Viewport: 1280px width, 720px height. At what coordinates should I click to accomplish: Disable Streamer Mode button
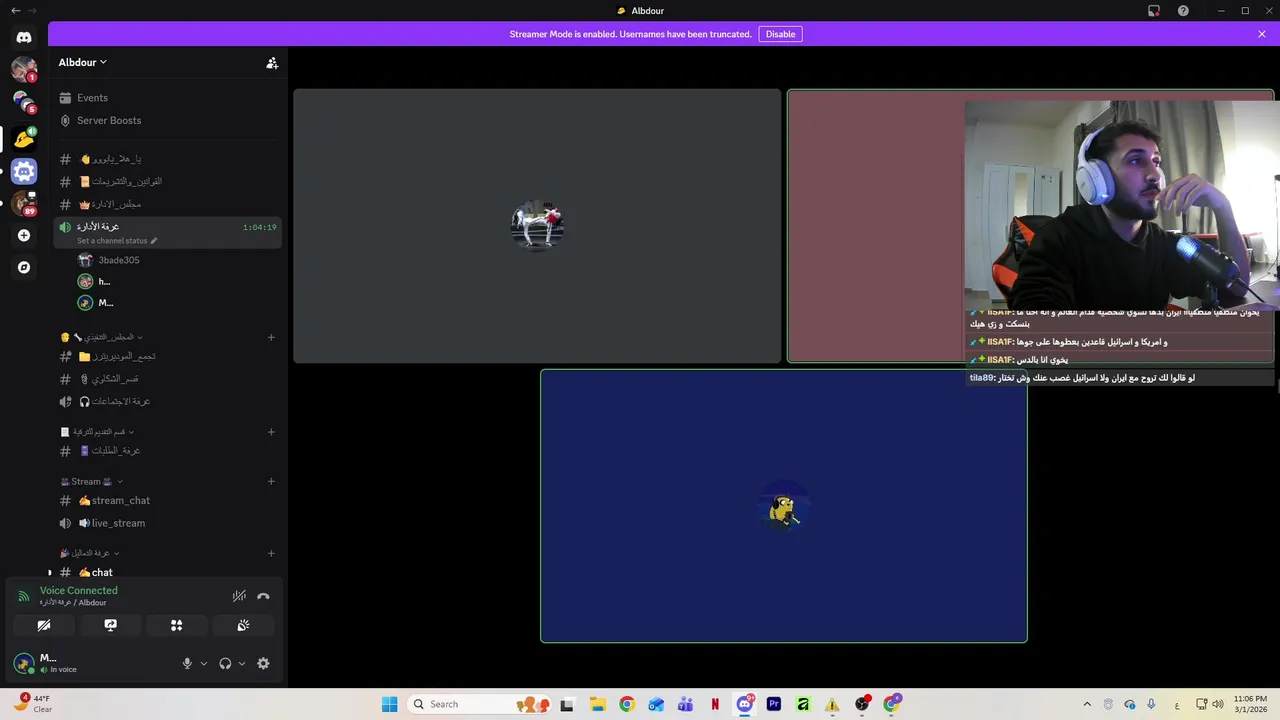pyautogui.click(x=780, y=34)
